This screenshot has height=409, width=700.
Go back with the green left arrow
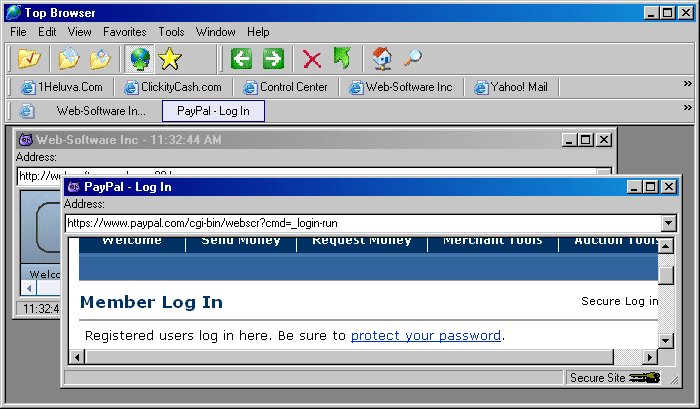coord(242,58)
